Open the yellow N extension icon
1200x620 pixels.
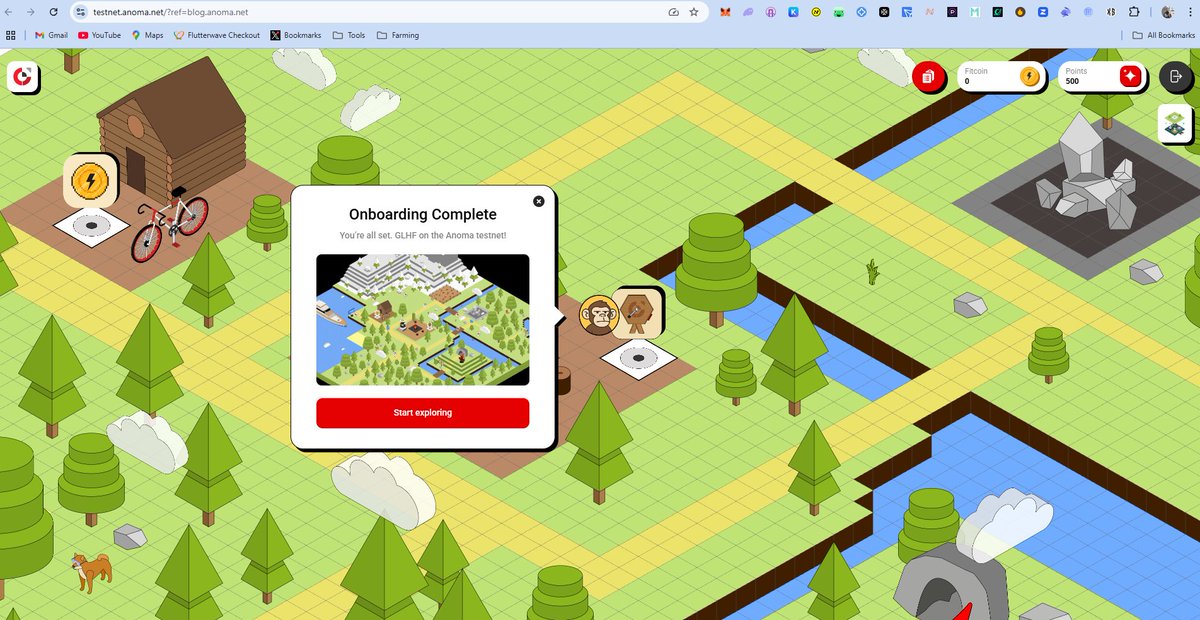tap(816, 12)
